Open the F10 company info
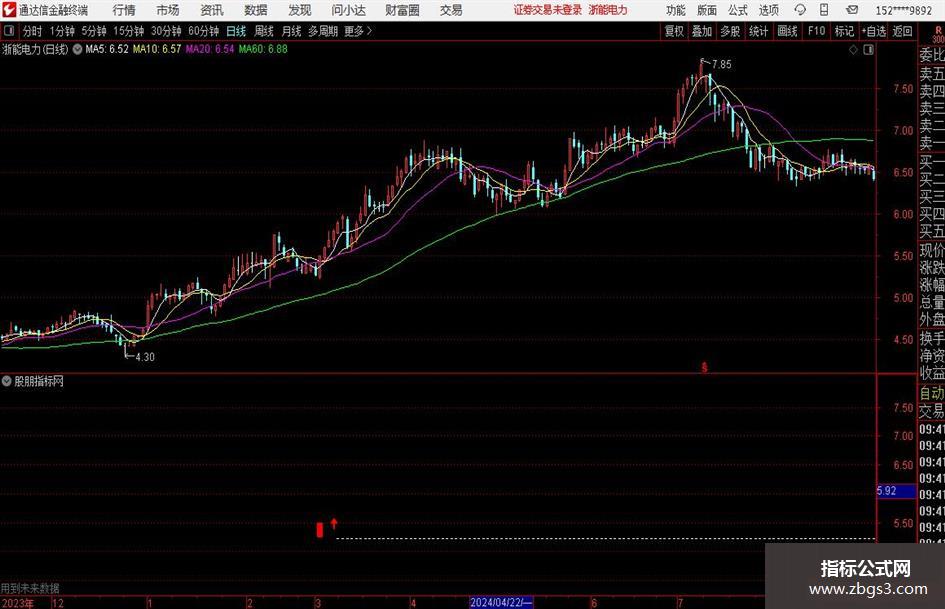Image resolution: width=945 pixels, height=609 pixels. 817,31
